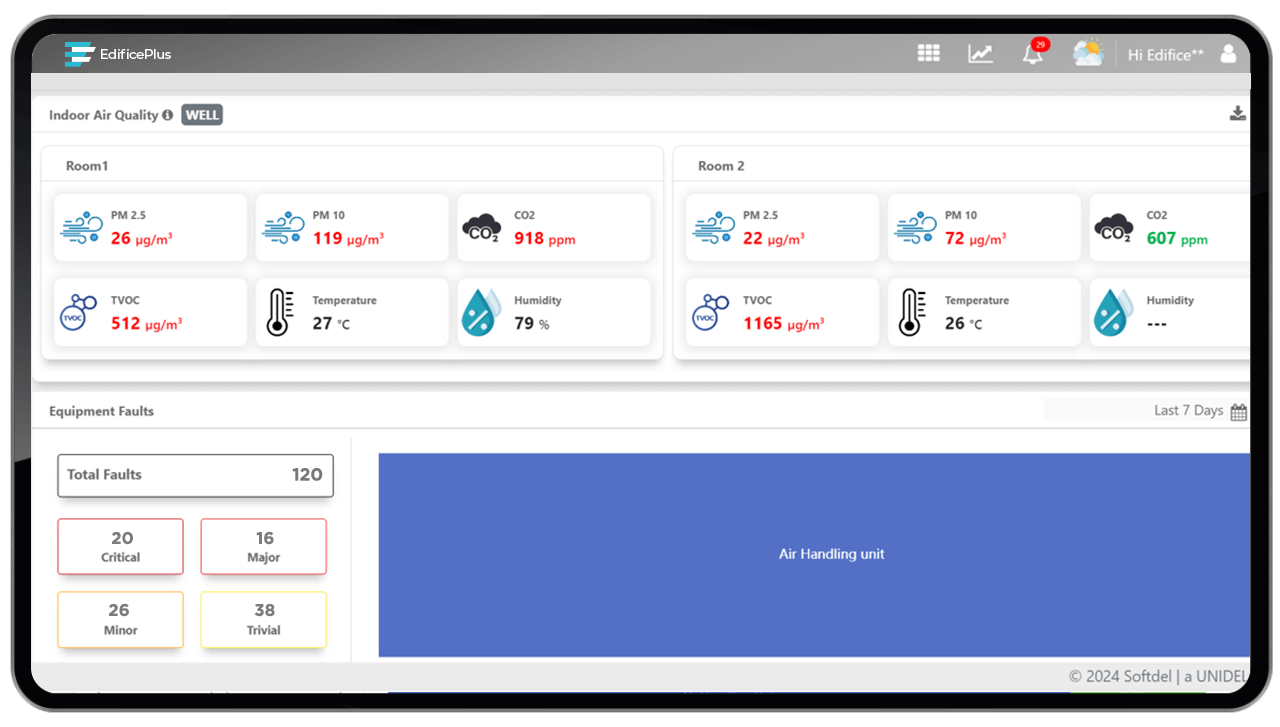The image size is (1280, 727).
Task: Click the Room 2 humidity droplet icon
Action: [x=1114, y=312]
